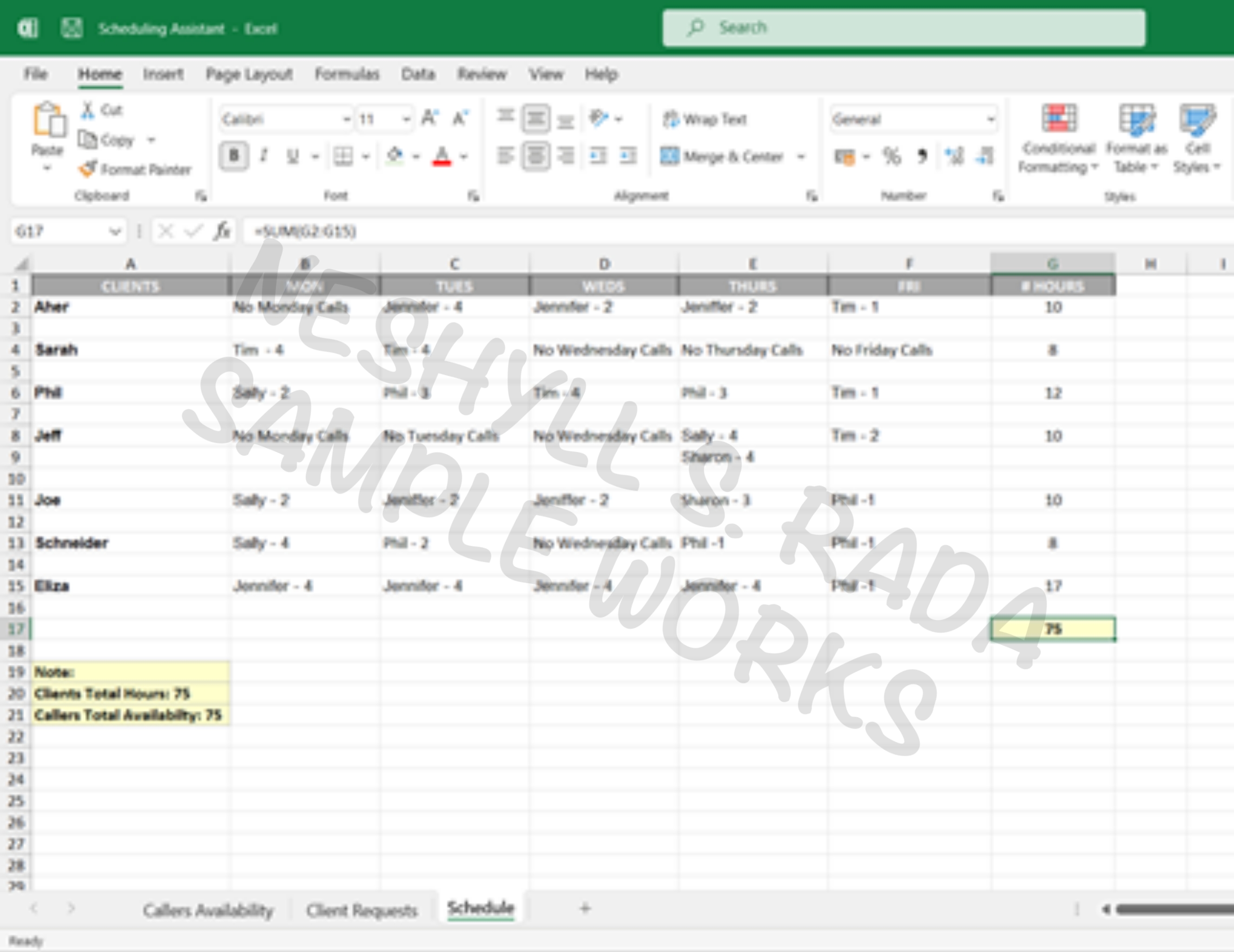Viewport: 1234px width, 952px height.
Task: Add a new sheet with plus button
Action: pyautogui.click(x=585, y=908)
